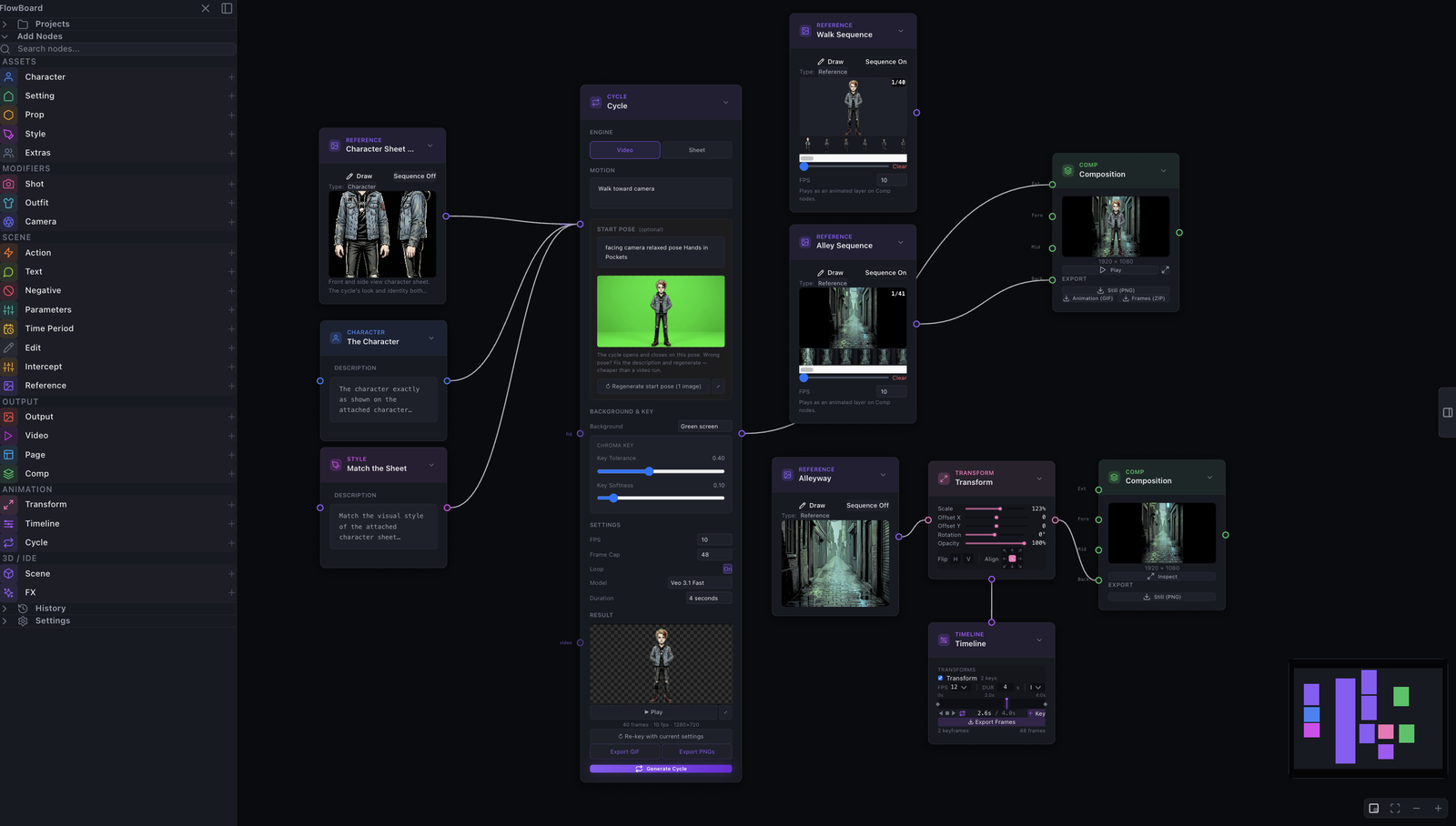
Task: Open the right side panel toggle icon
Action: click(1447, 412)
